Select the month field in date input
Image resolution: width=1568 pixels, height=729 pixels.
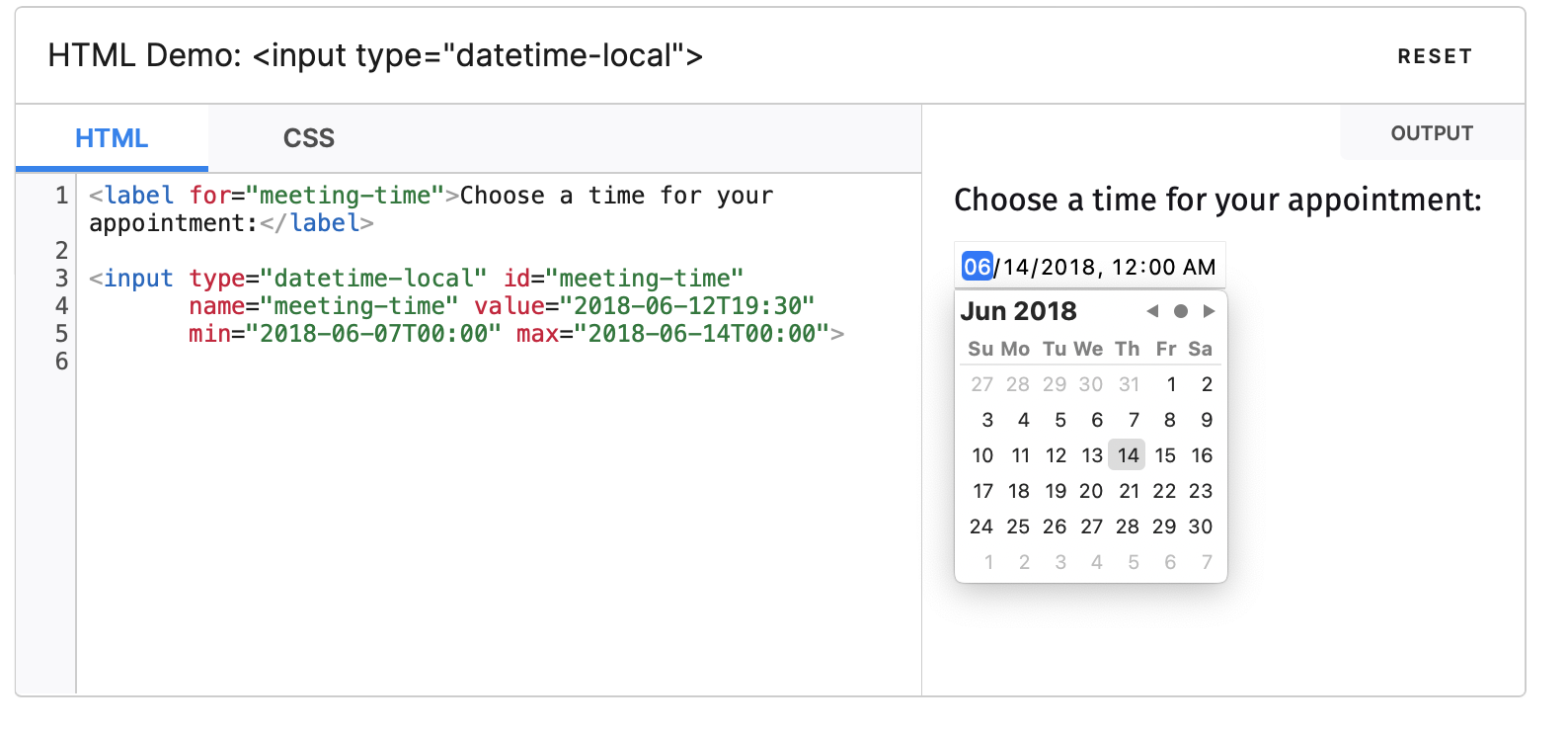[x=977, y=267]
